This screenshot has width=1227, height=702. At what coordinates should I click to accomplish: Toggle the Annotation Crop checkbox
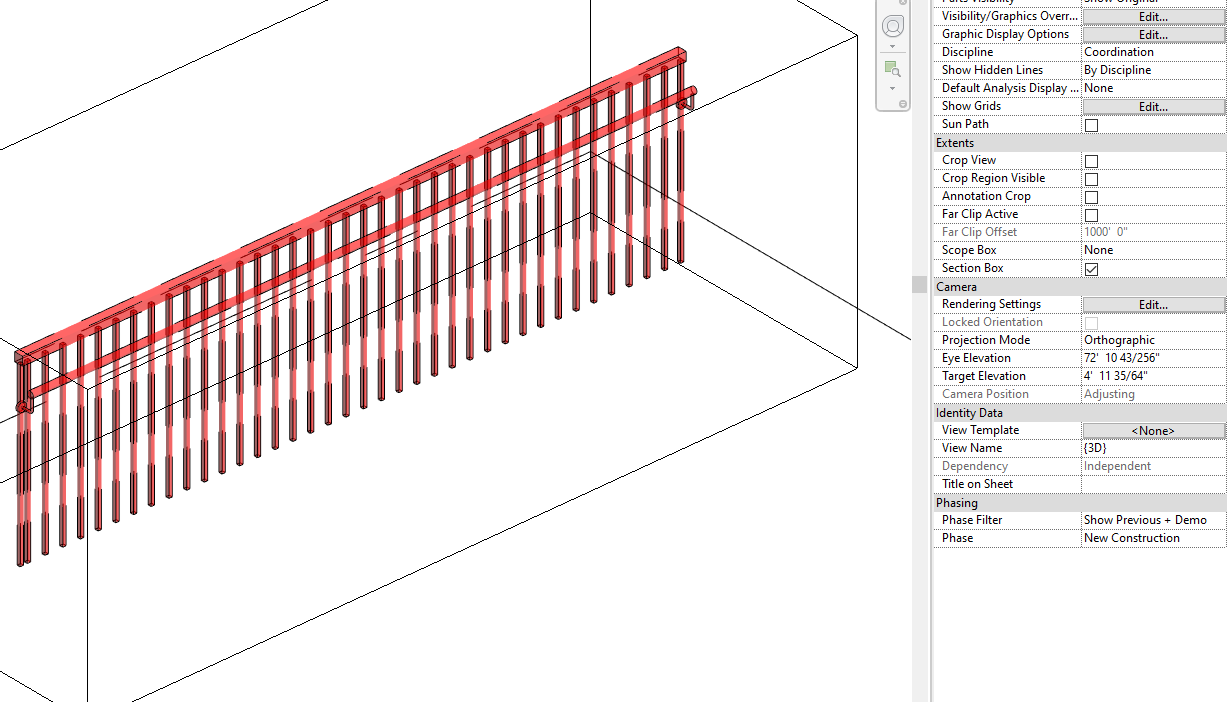click(x=1091, y=196)
